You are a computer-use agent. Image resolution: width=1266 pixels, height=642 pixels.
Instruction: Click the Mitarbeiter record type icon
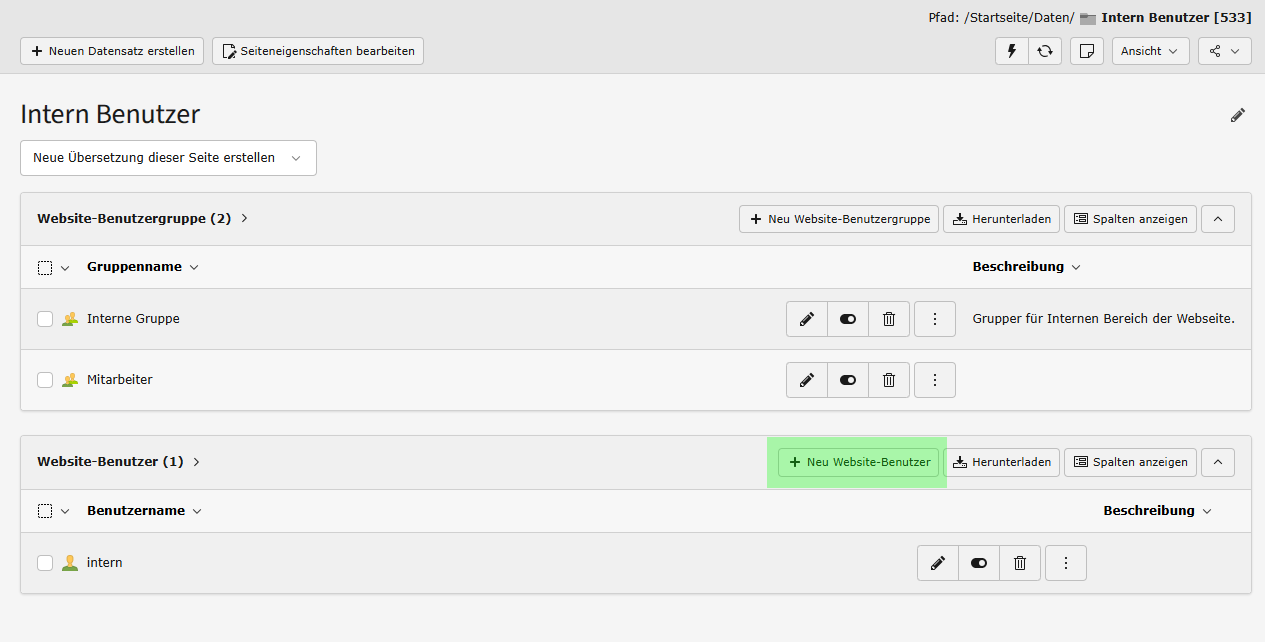click(x=70, y=380)
